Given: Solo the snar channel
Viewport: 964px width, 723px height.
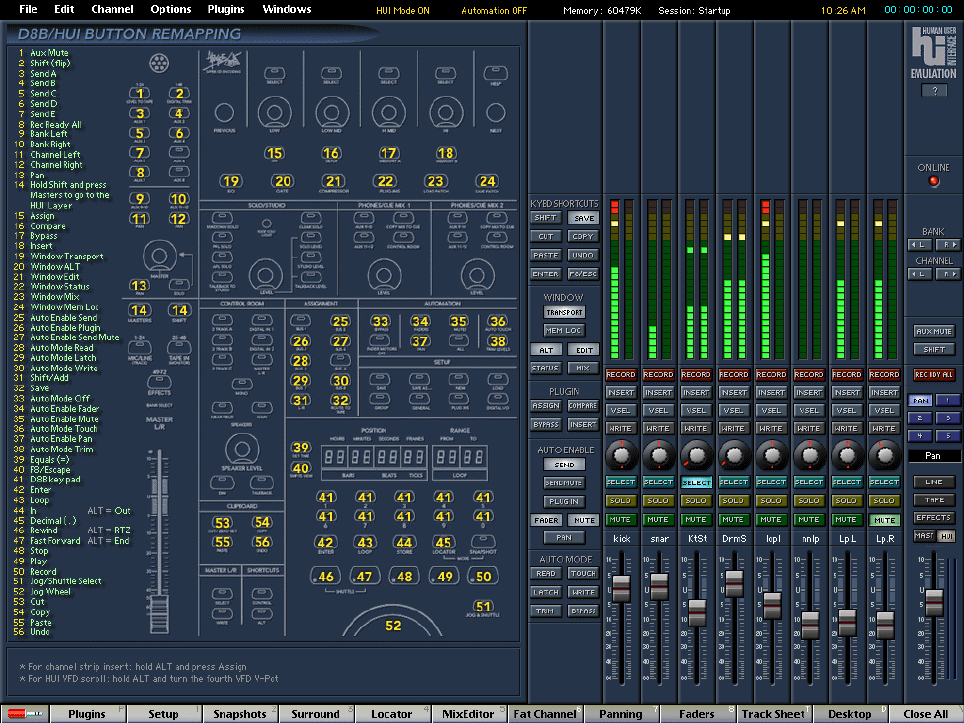Looking at the screenshot, I should [x=658, y=501].
